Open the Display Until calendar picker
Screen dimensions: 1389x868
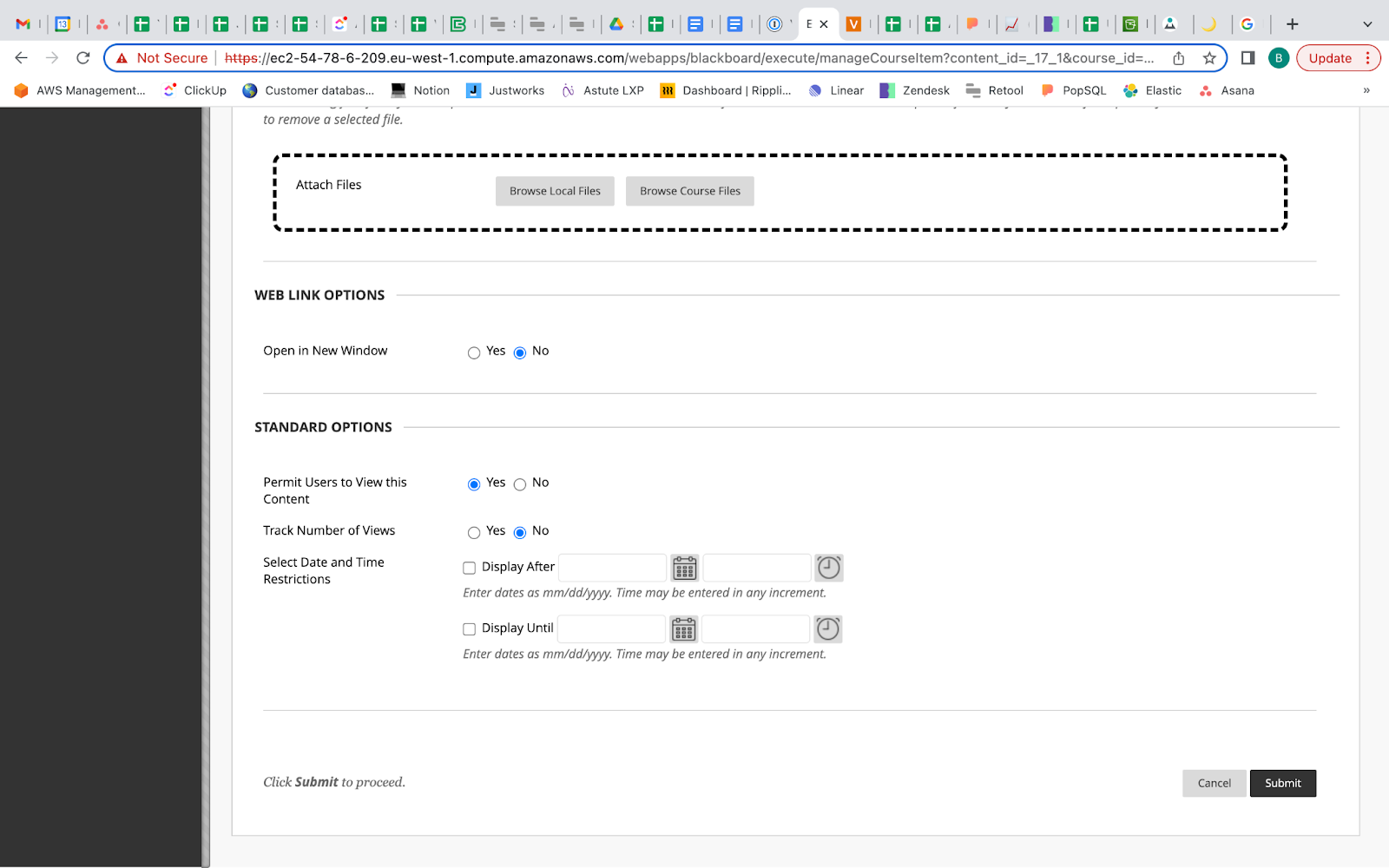pos(683,629)
